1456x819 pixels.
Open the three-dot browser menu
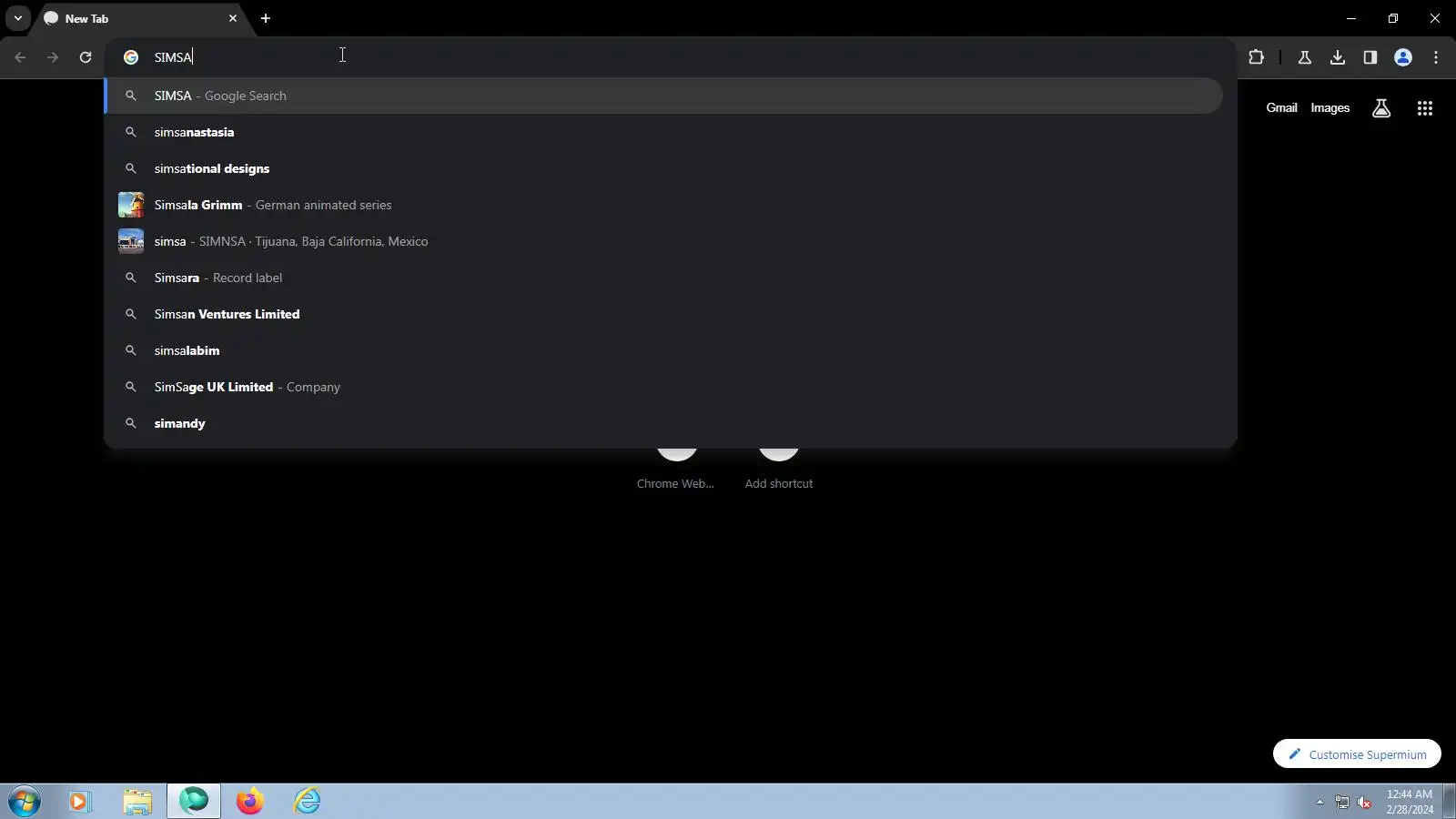[1436, 57]
